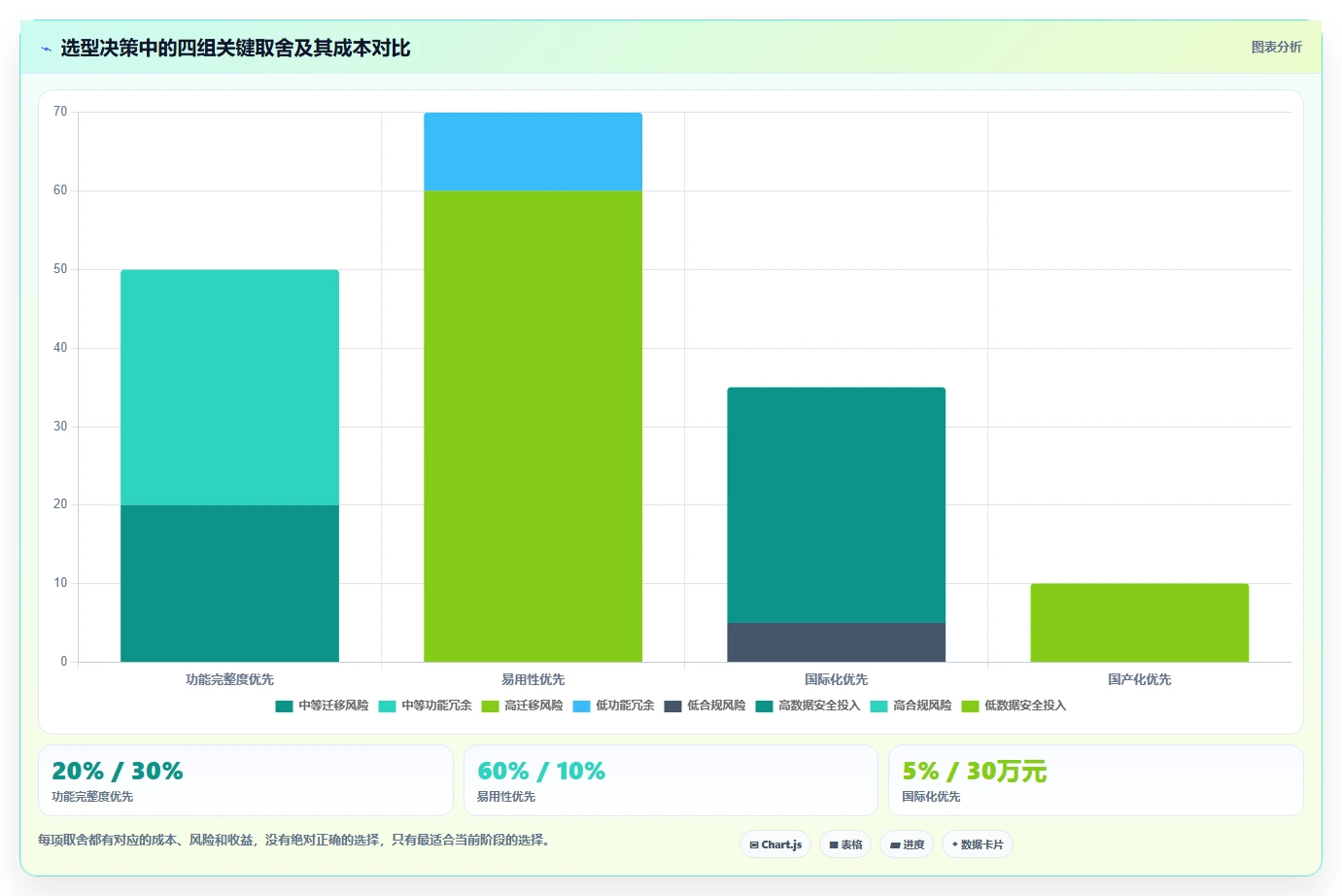The height and width of the screenshot is (896, 1342).
Task: Toggle the 高数据安全投入 legend item
Action: pyautogui.click(x=808, y=706)
